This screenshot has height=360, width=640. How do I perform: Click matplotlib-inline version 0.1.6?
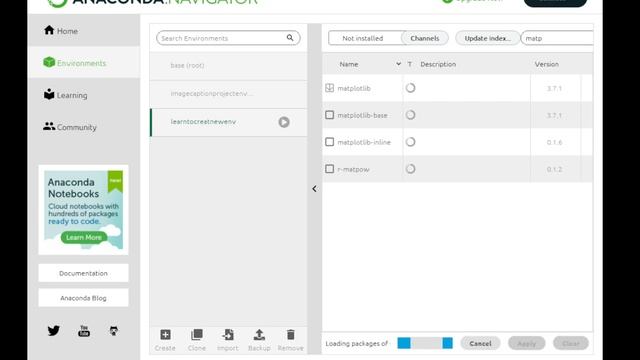554,142
